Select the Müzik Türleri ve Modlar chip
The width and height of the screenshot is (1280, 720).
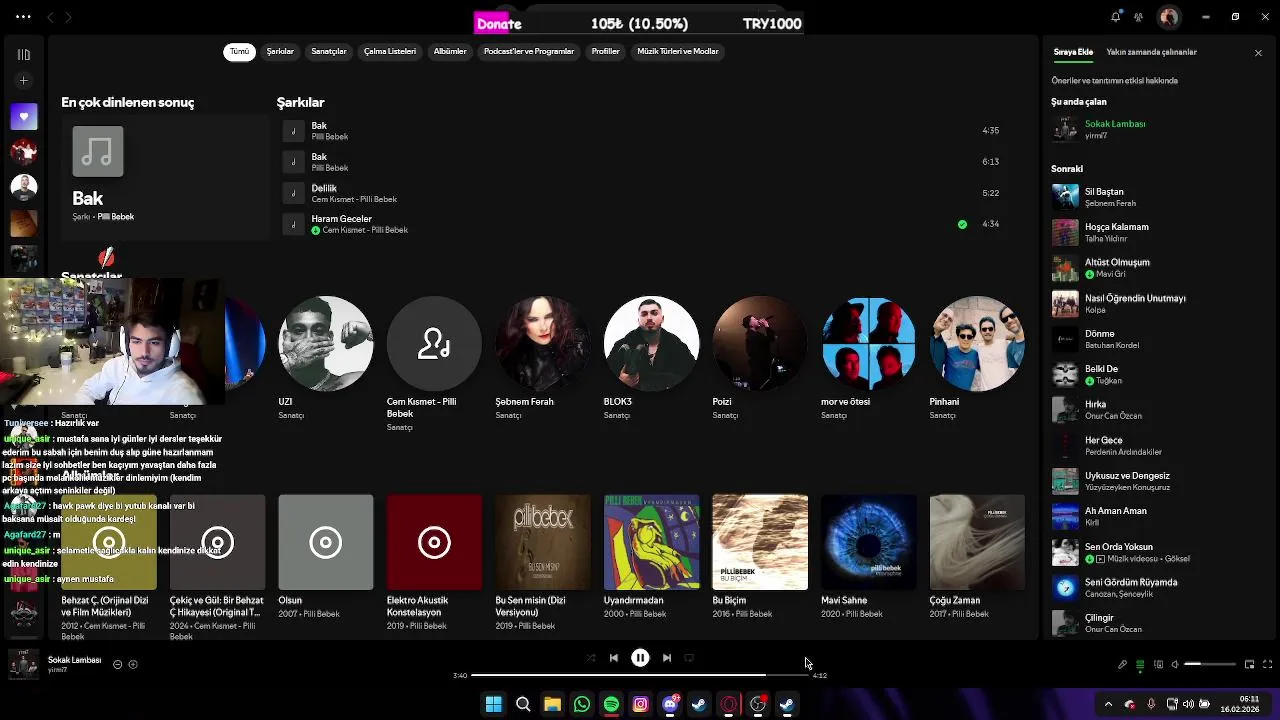(678, 52)
